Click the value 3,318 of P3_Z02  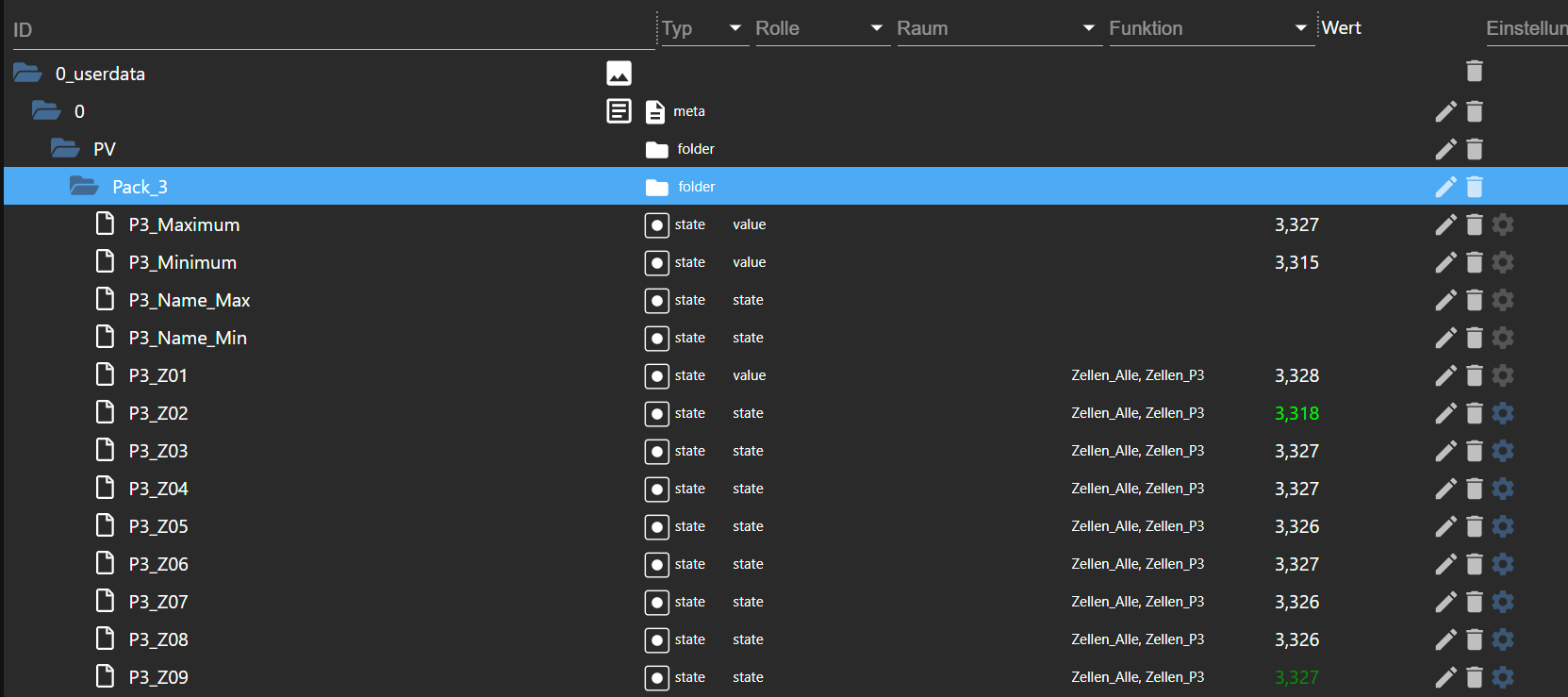pos(1296,413)
